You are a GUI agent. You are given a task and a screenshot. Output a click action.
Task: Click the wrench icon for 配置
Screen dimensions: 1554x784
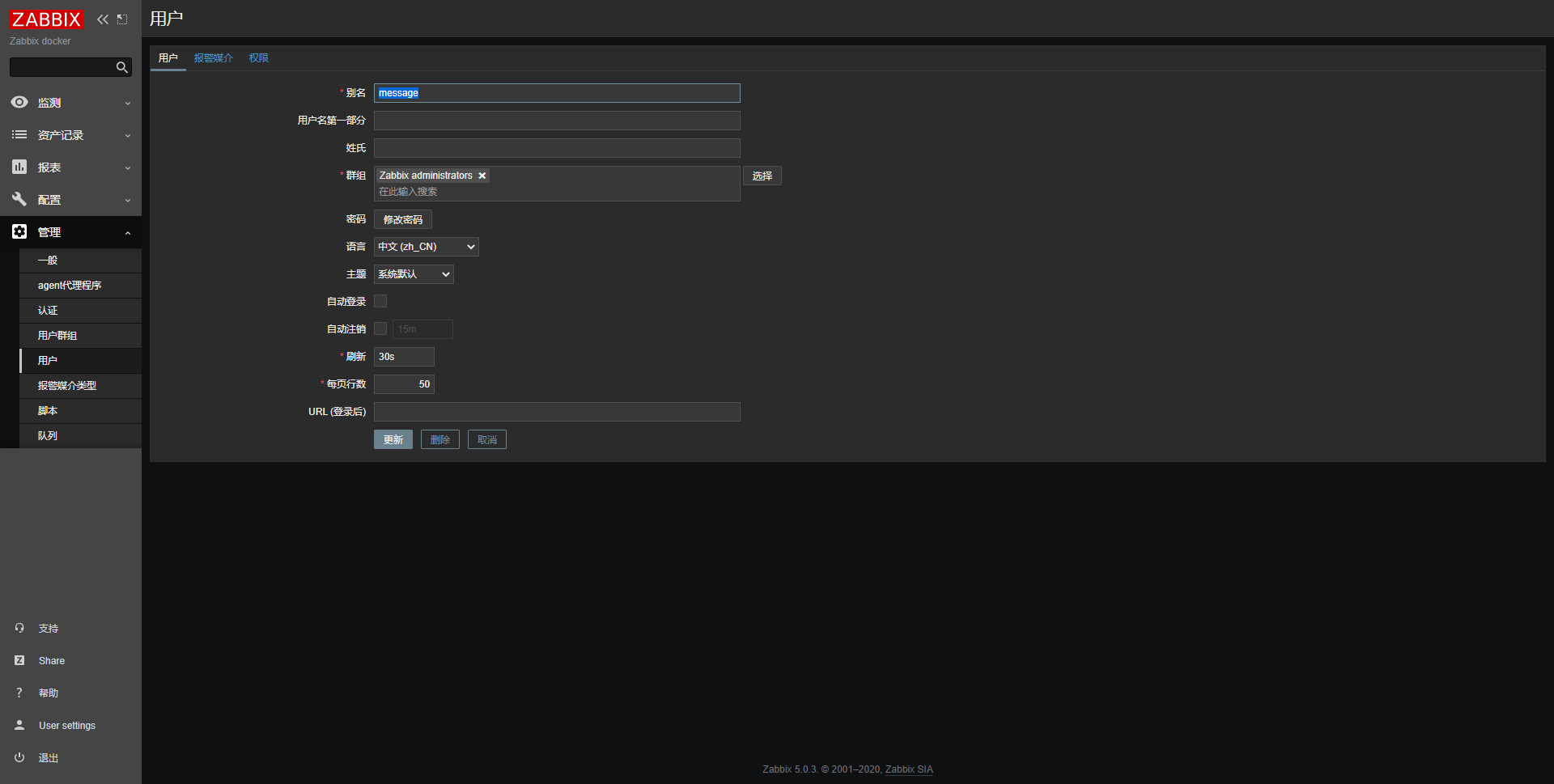tap(19, 199)
